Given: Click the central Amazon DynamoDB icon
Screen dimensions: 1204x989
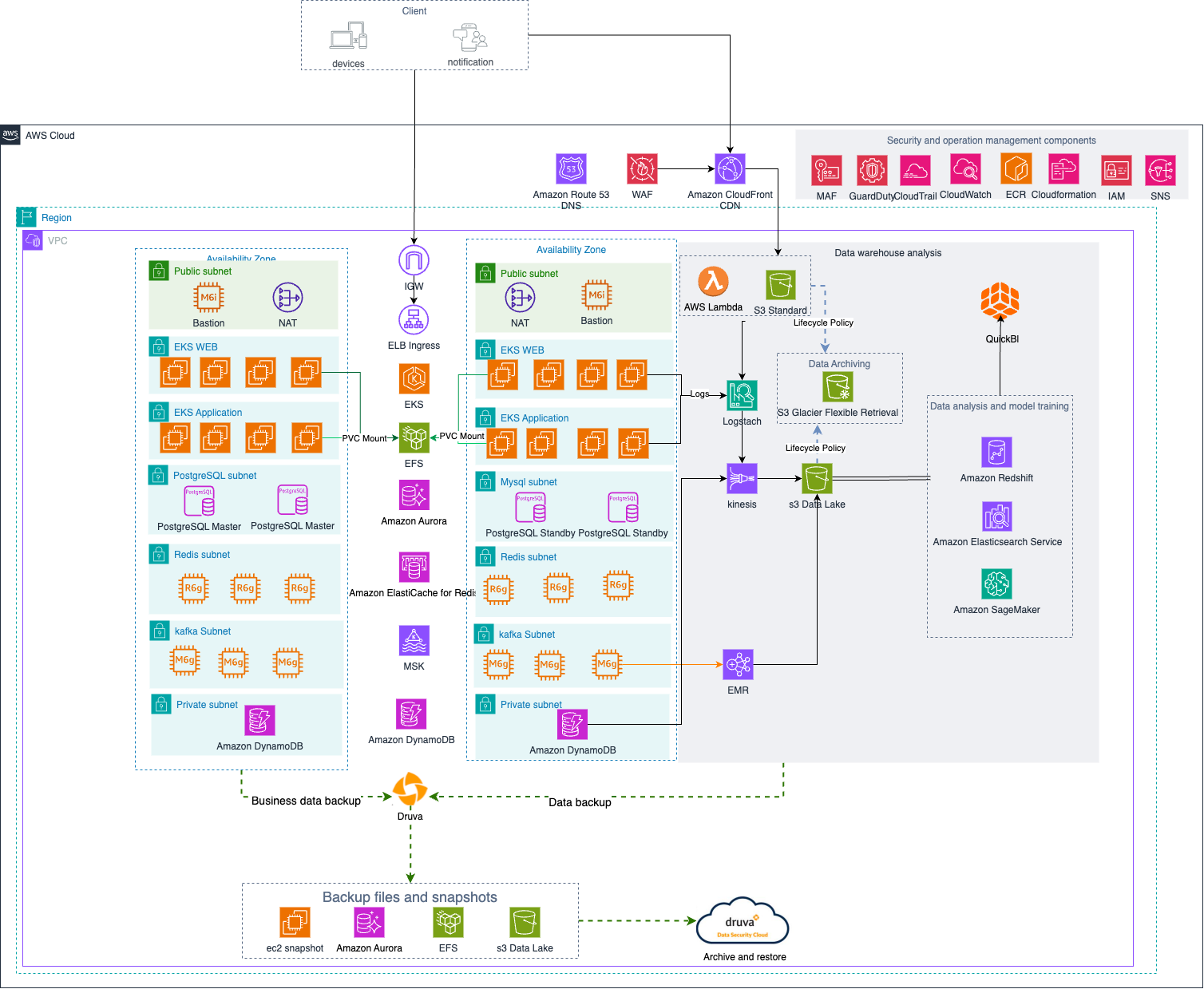Looking at the screenshot, I should (411, 714).
